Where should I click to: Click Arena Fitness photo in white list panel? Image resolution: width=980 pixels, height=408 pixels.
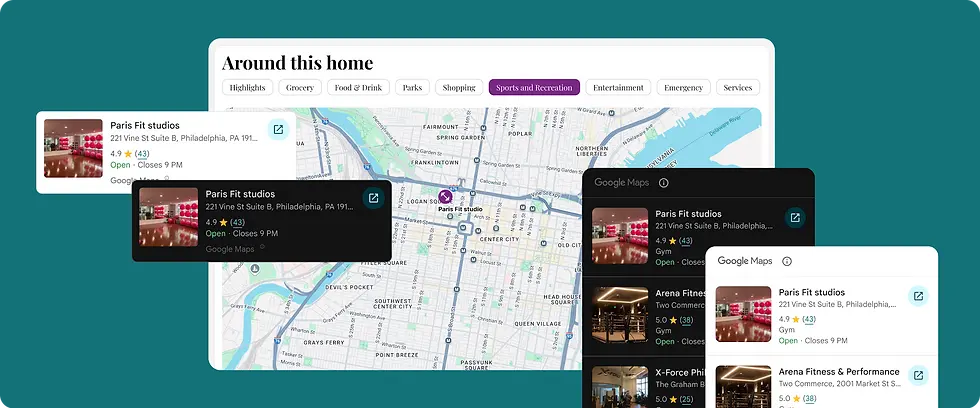(743, 387)
